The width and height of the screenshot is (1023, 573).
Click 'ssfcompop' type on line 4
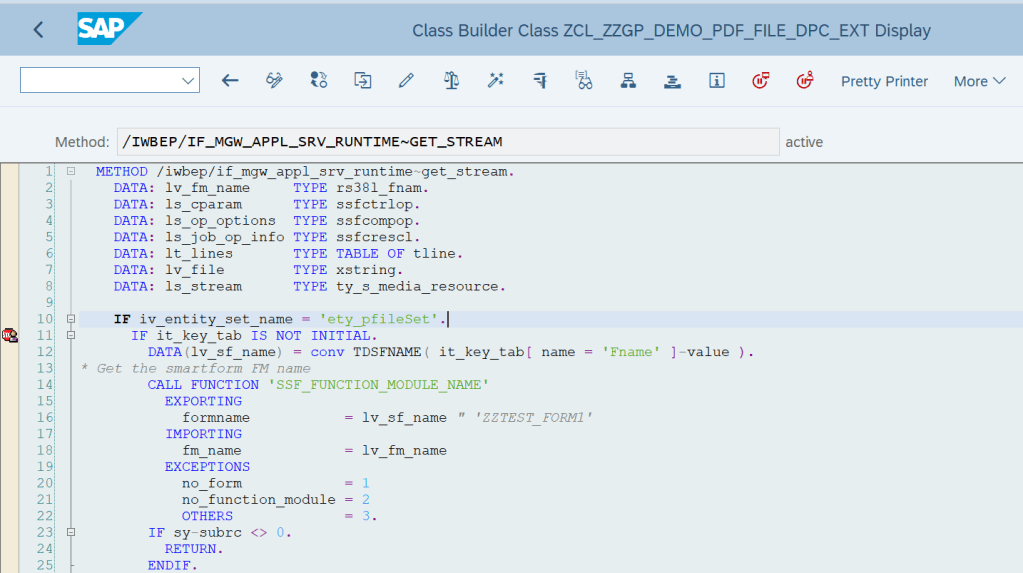[x=374, y=221]
